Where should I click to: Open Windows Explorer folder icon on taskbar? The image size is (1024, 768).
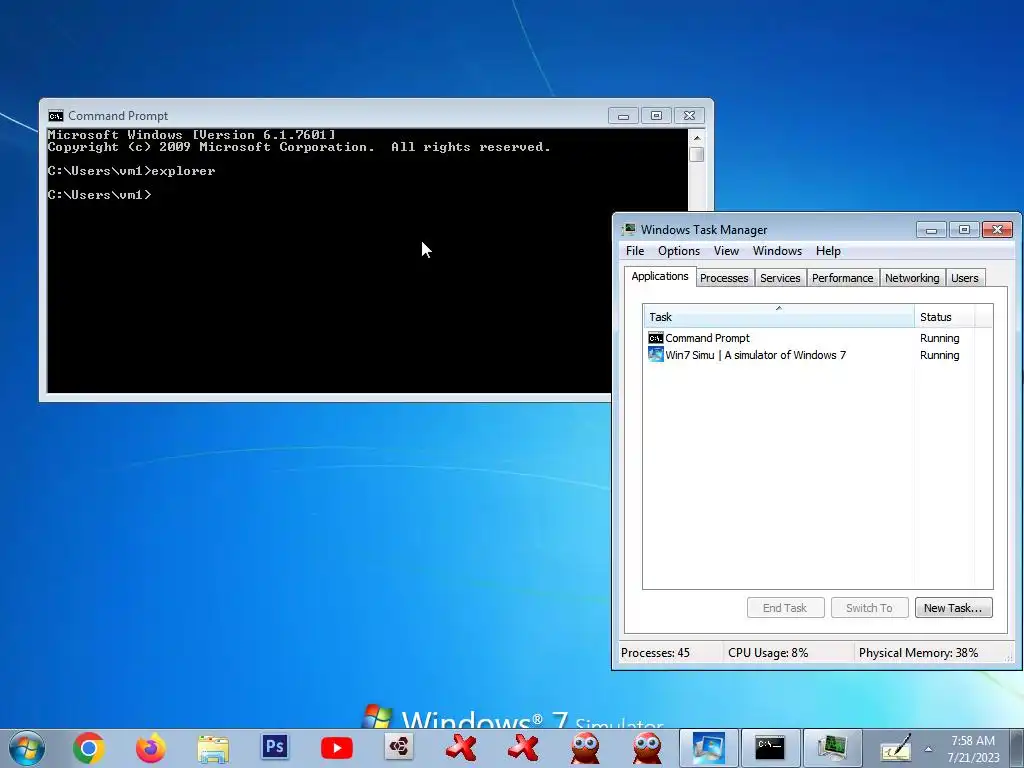point(213,748)
